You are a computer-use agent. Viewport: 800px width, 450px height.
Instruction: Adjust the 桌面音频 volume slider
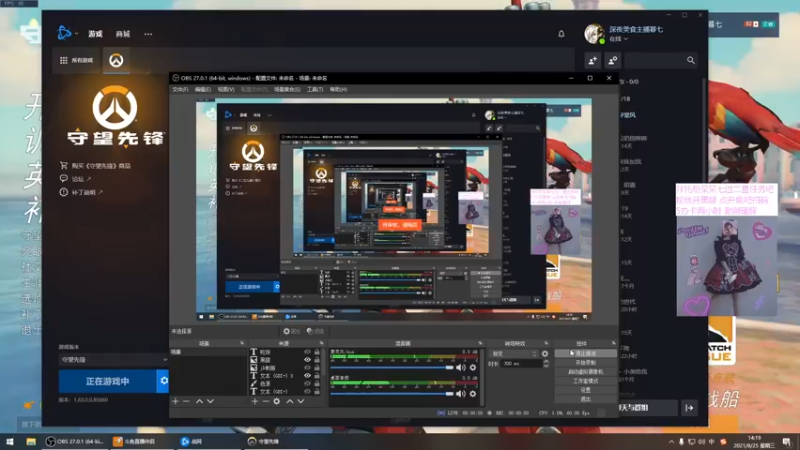pyautogui.click(x=392, y=393)
